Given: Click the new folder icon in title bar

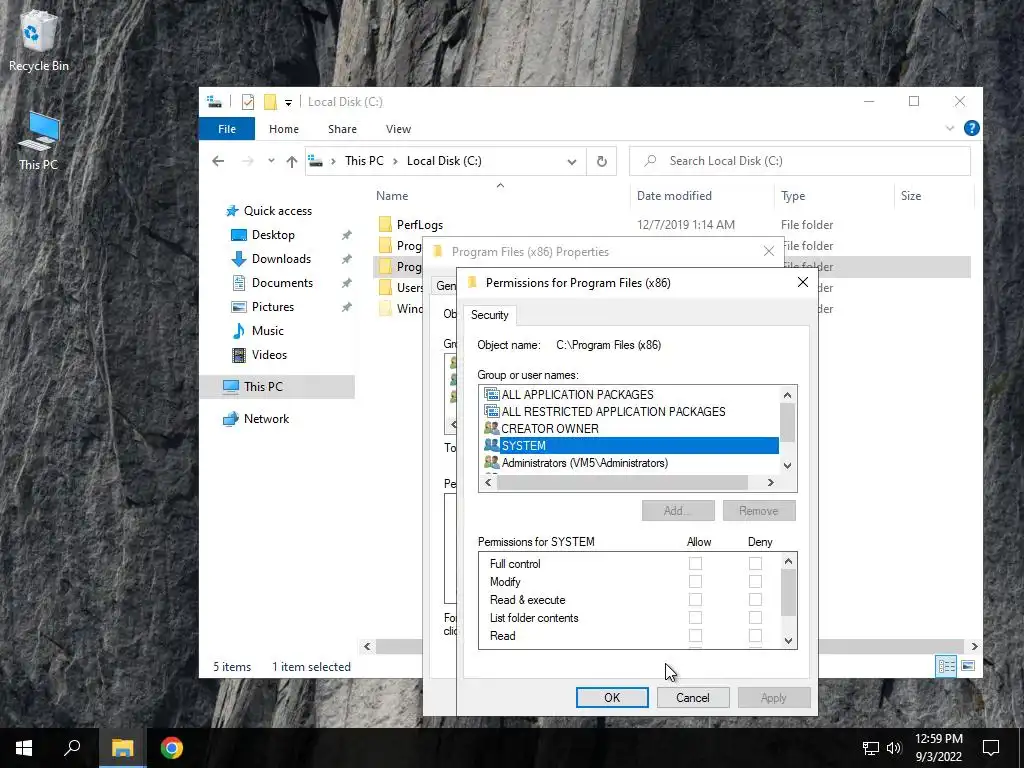Looking at the screenshot, I should (270, 102).
